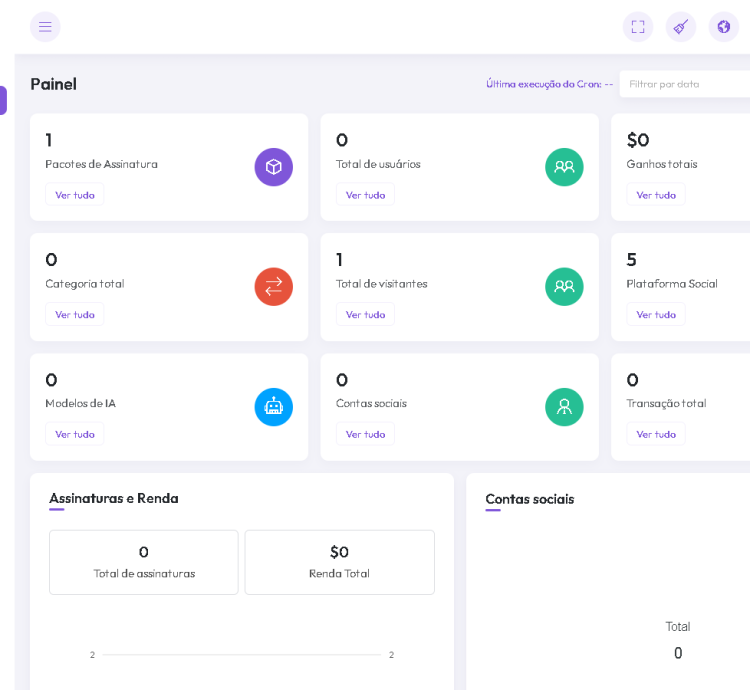Click the Última execução do Cron text
This screenshot has height=690, width=750.
coord(550,84)
